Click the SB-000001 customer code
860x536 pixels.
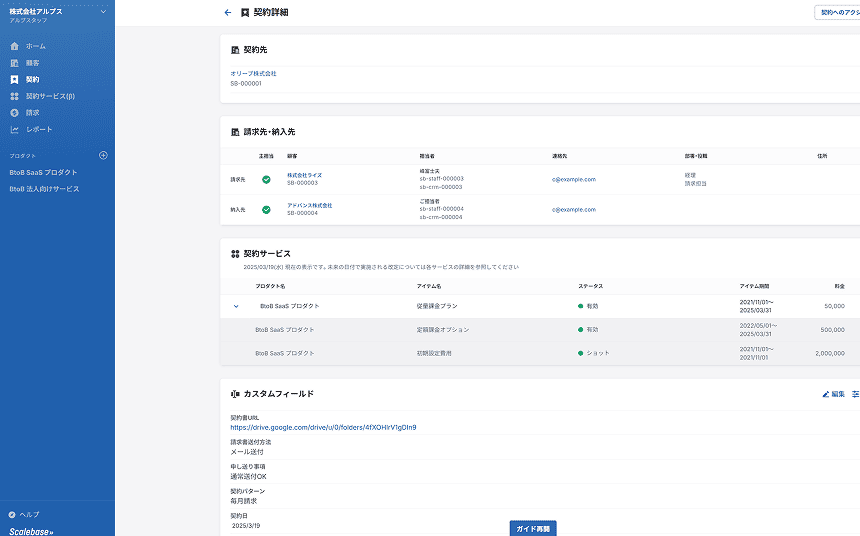[x=246, y=84]
